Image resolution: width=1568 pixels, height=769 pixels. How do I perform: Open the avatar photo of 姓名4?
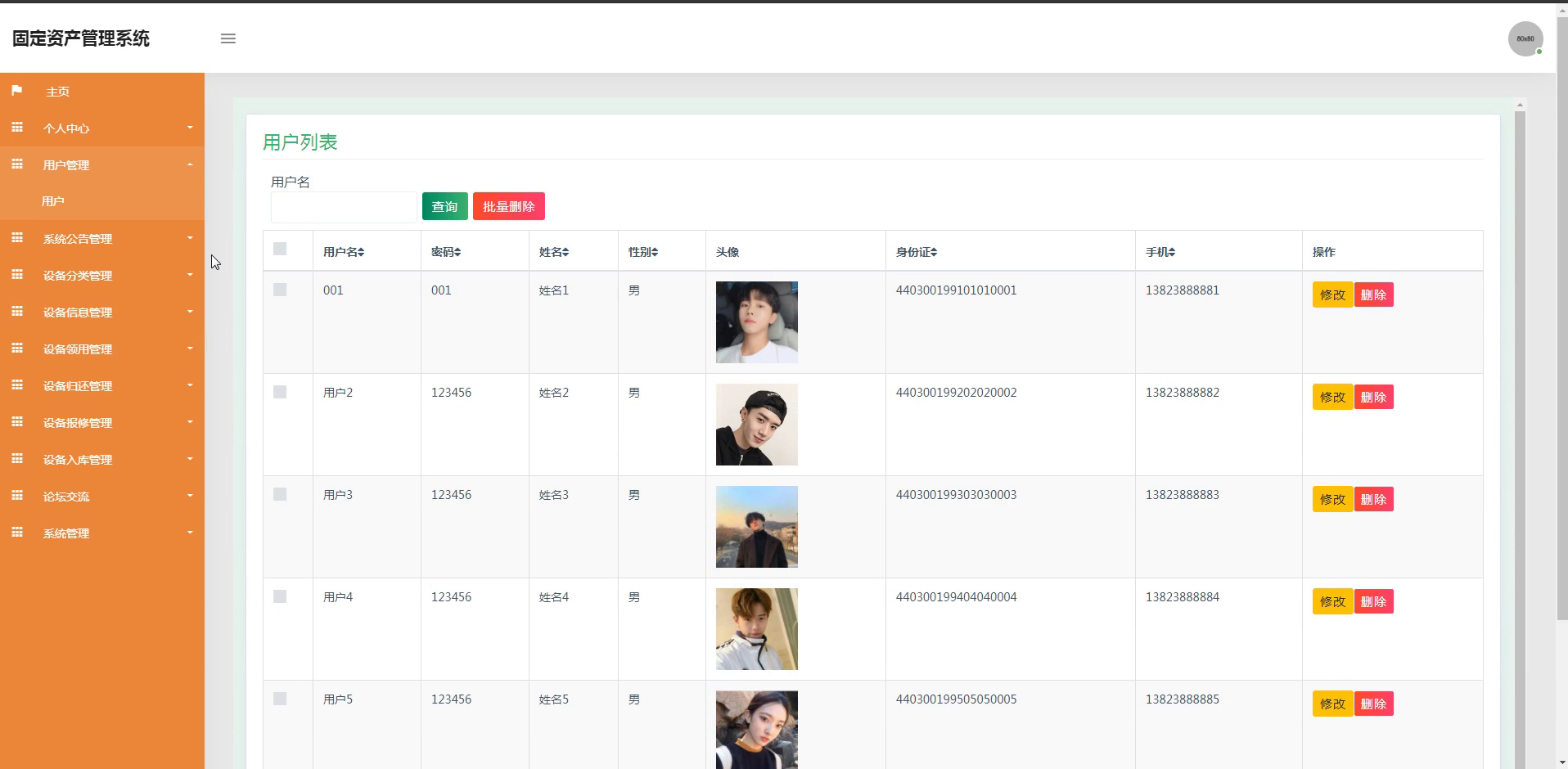click(757, 629)
